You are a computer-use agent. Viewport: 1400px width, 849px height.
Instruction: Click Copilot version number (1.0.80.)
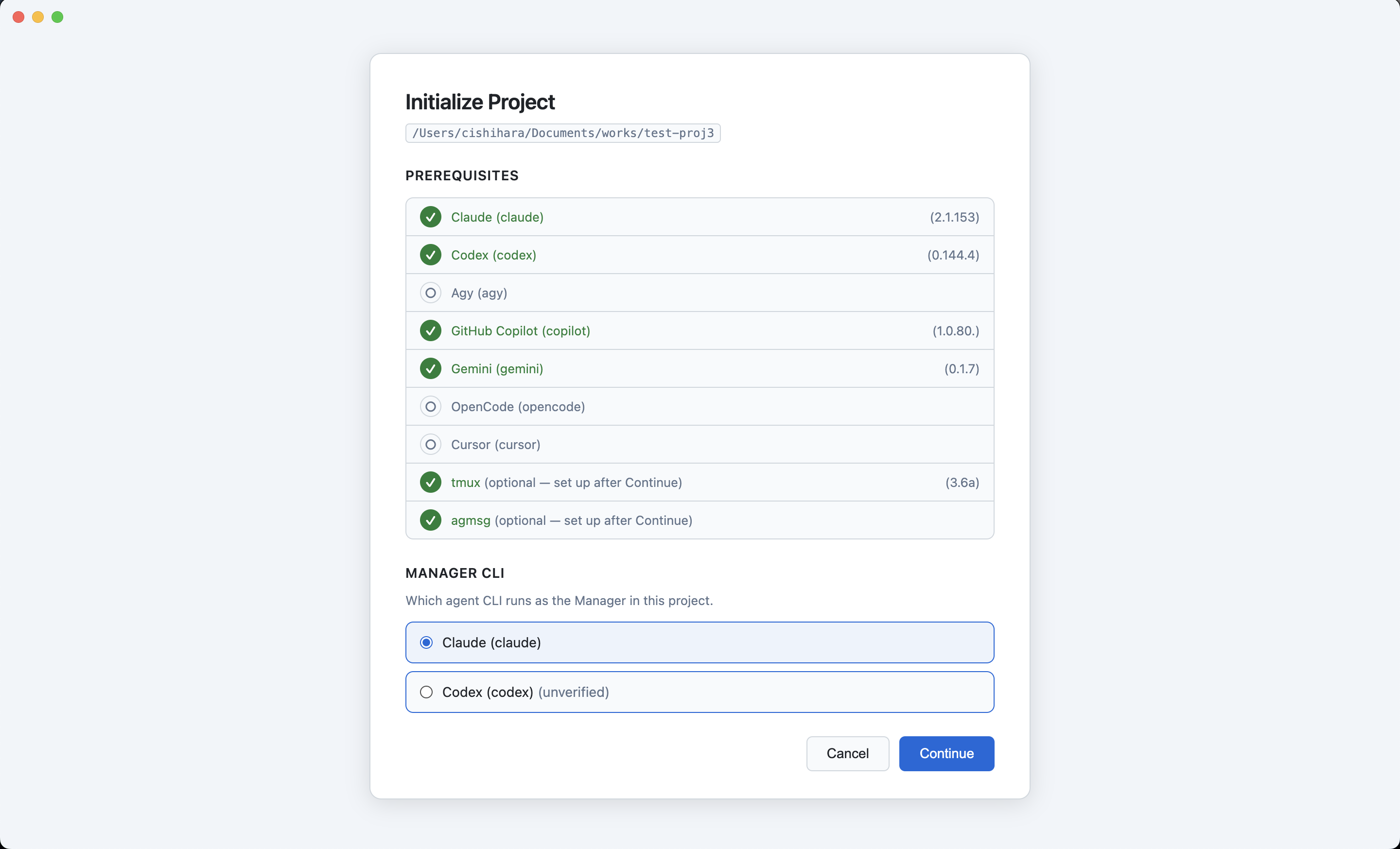956,330
